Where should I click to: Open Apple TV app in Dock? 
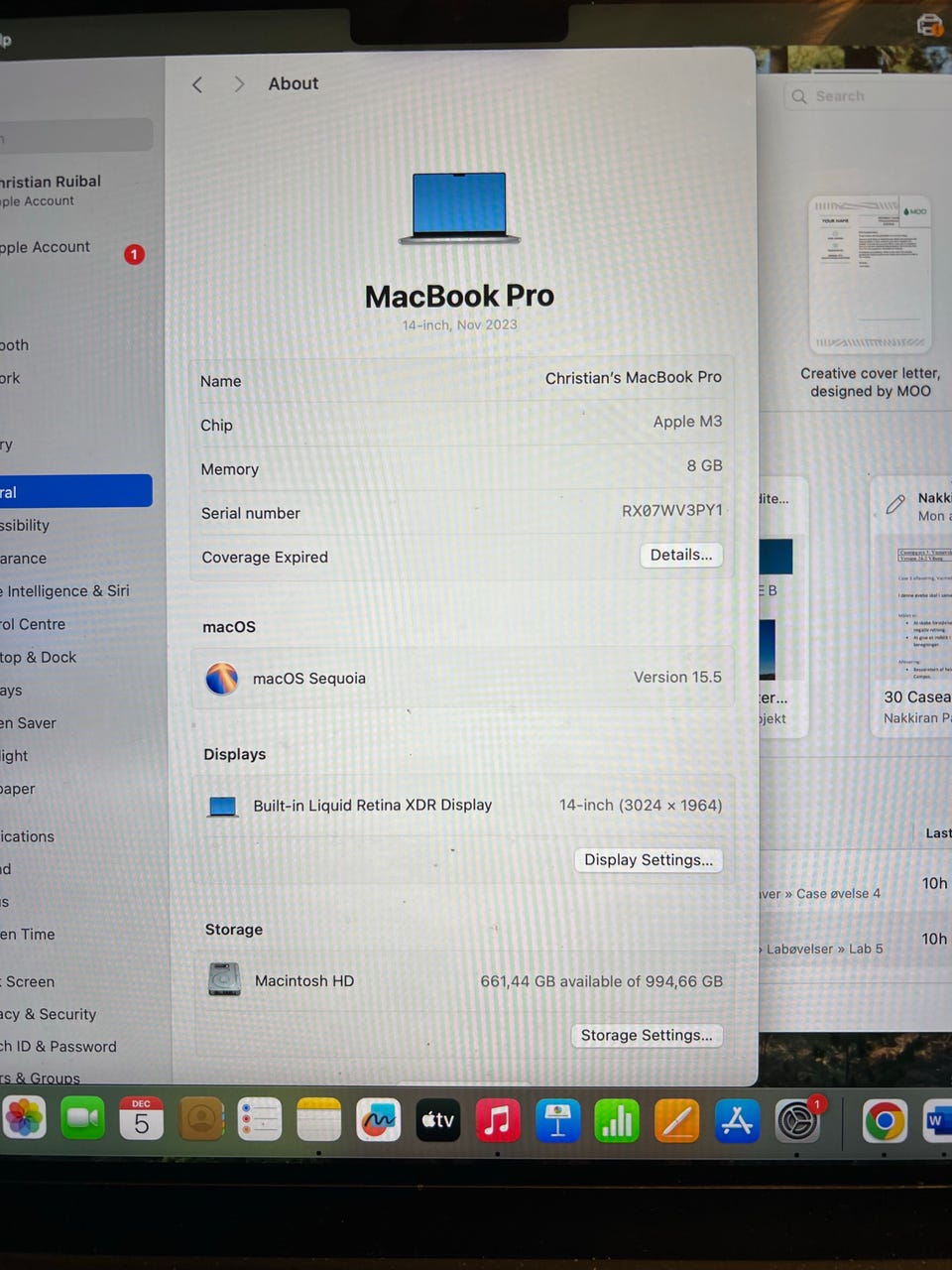point(437,1121)
